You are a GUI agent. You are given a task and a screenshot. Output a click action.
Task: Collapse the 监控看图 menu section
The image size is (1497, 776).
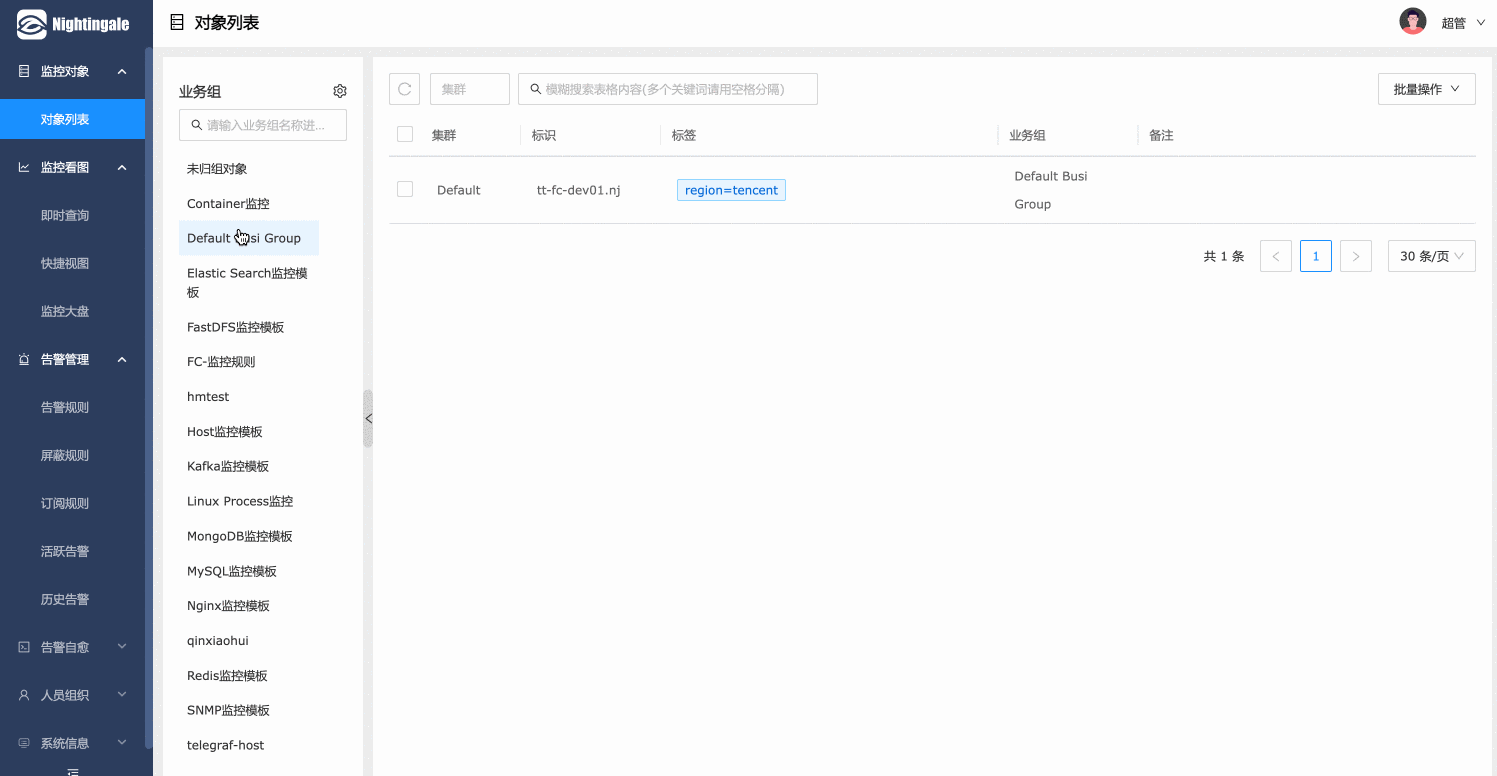point(122,167)
